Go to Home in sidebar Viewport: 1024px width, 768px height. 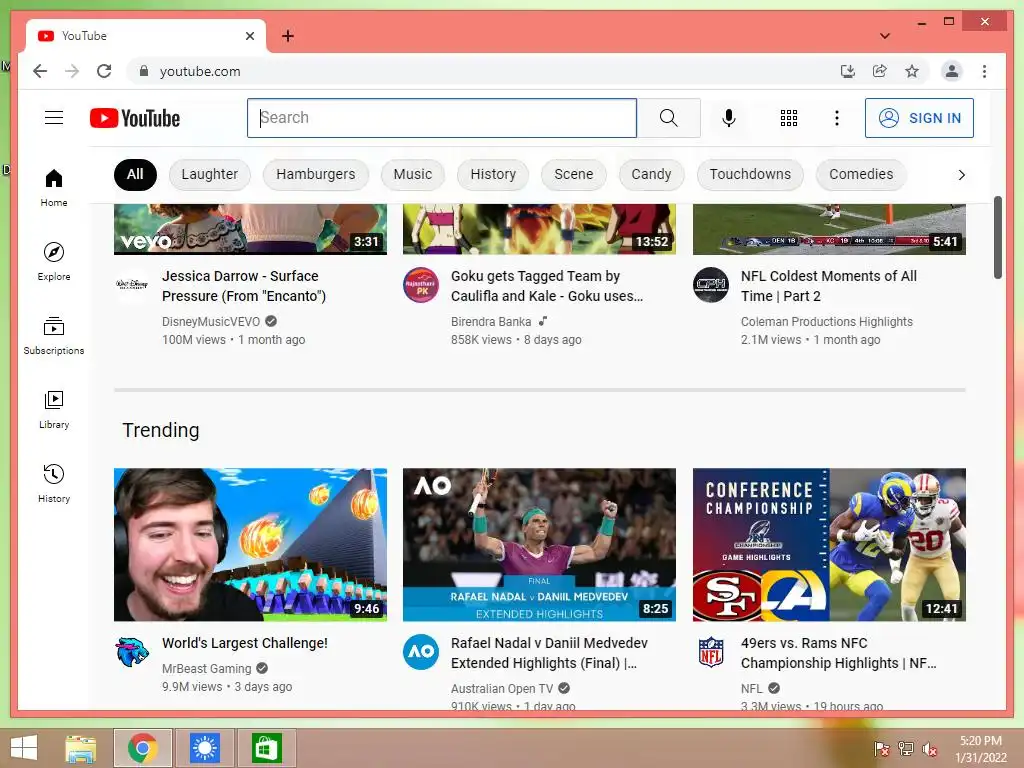click(54, 188)
